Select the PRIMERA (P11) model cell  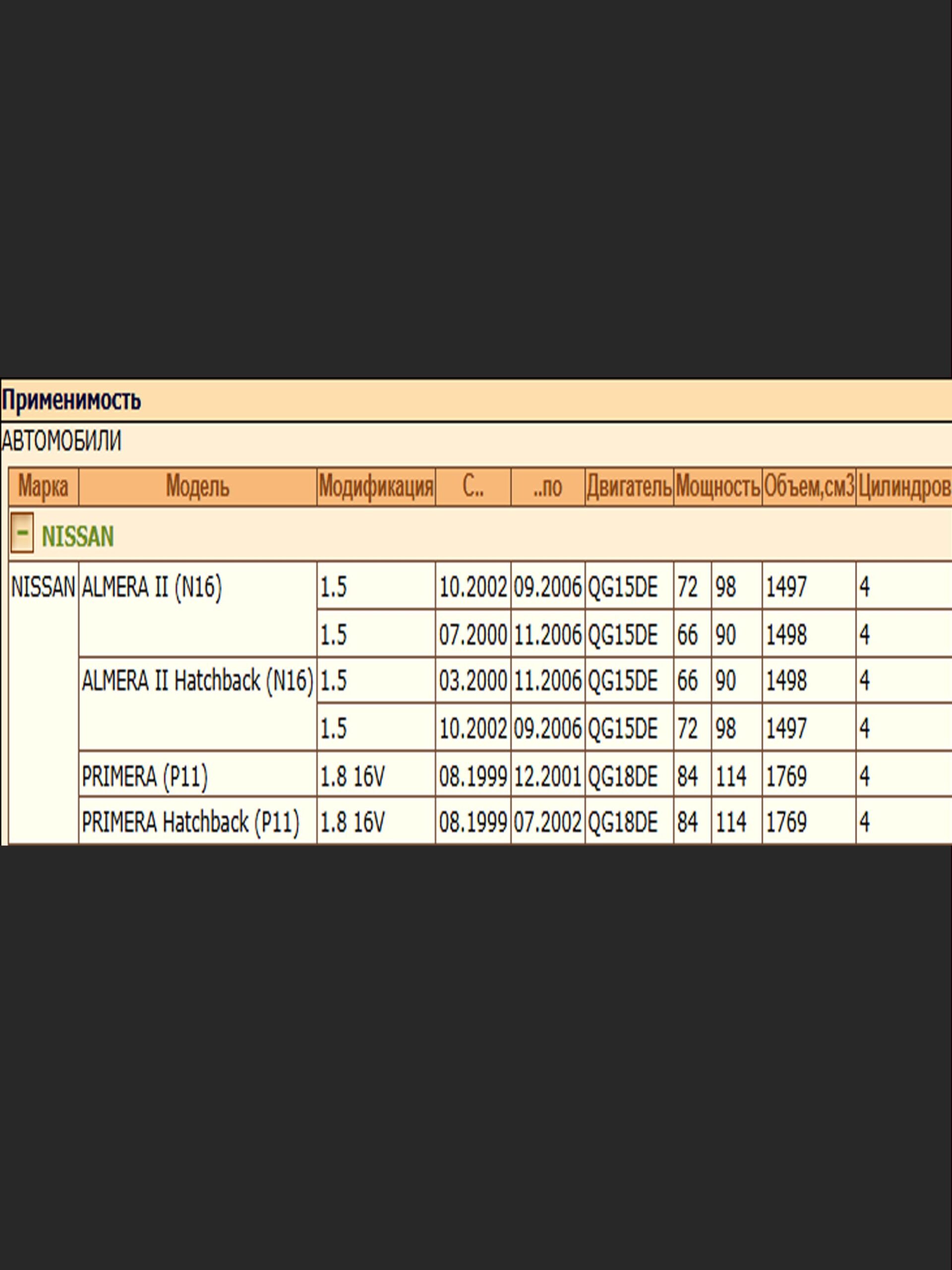point(145,777)
